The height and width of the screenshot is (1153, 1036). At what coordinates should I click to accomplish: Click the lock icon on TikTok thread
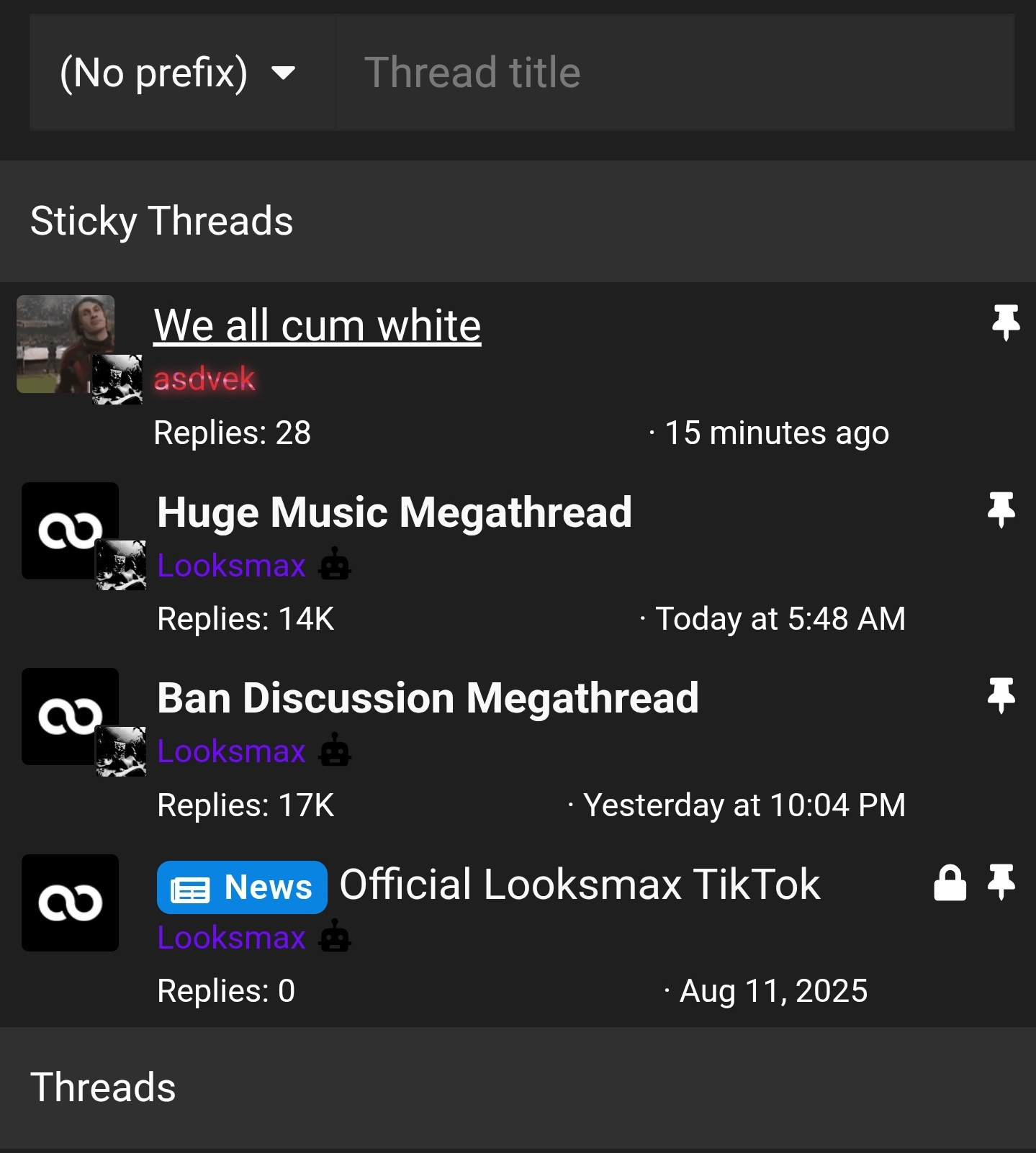tap(950, 883)
